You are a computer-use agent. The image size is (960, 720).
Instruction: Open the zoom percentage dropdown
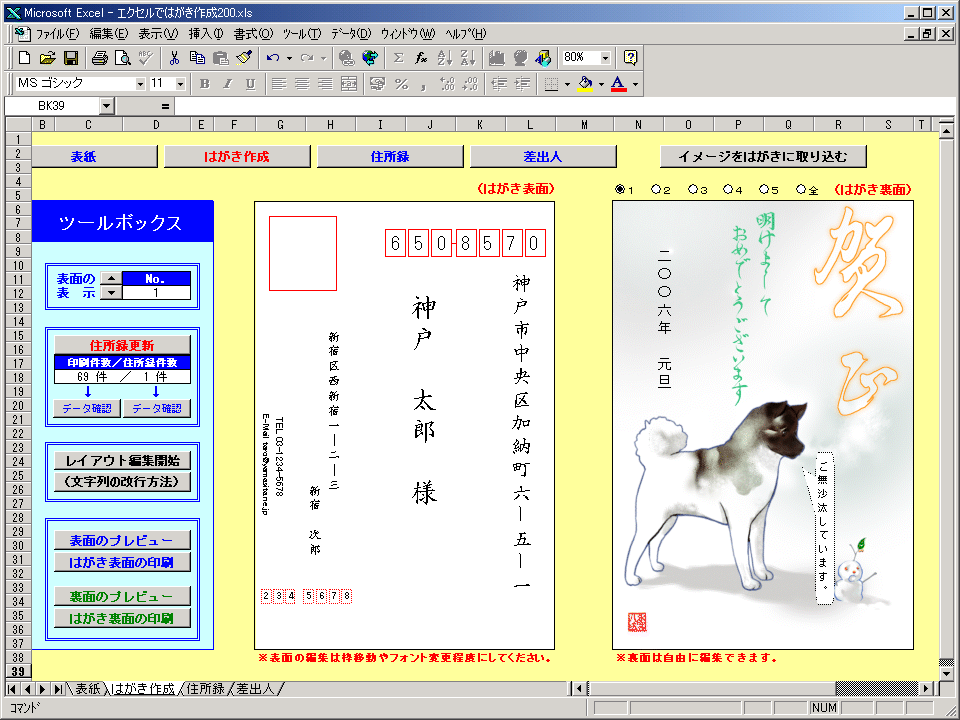(605, 58)
